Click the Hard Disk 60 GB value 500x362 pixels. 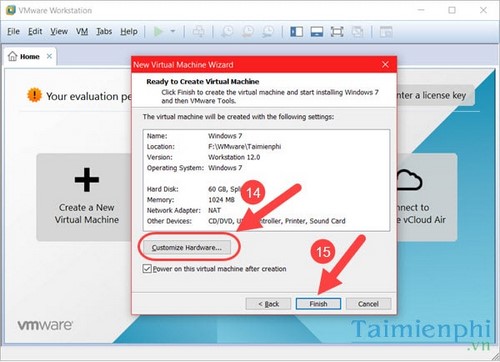point(224,189)
